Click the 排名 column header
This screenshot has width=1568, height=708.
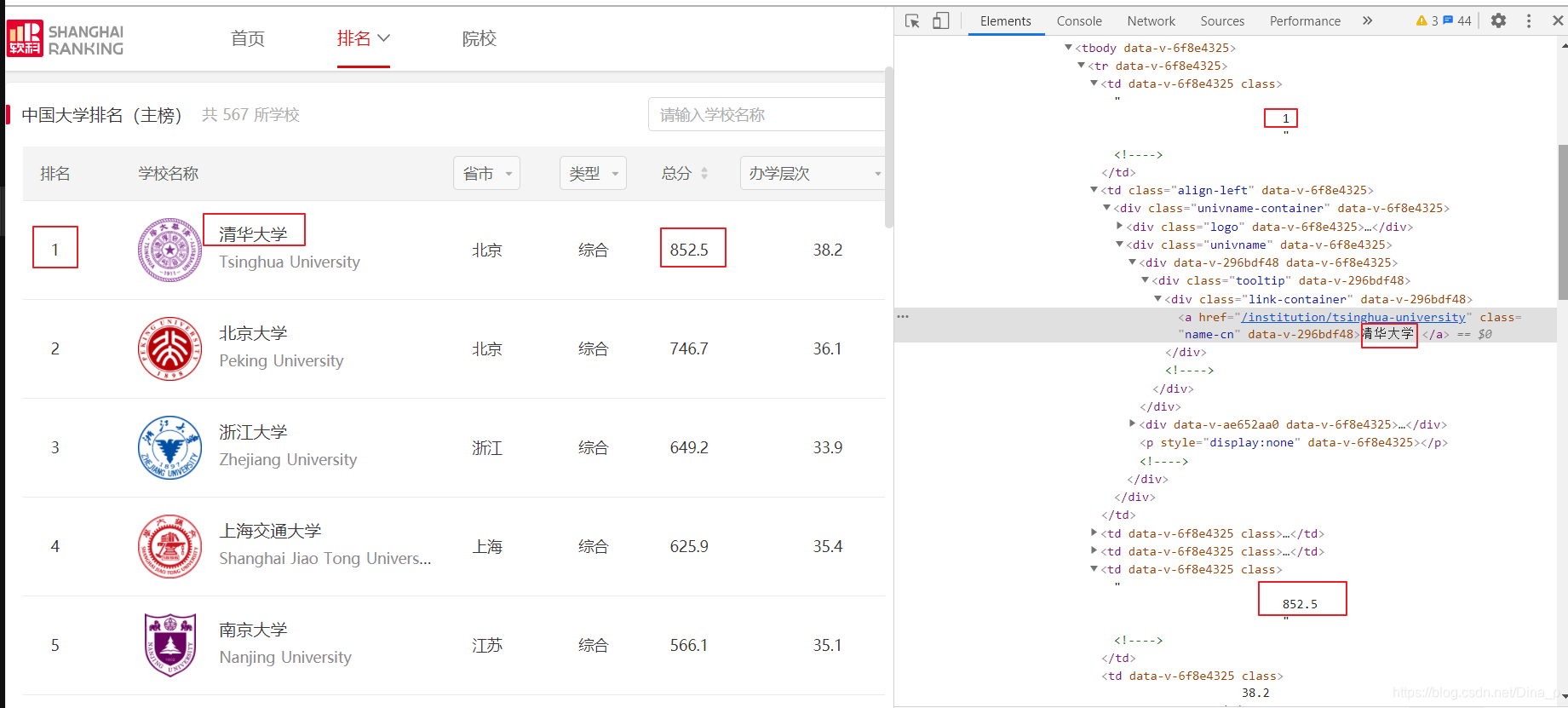click(55, 173)
